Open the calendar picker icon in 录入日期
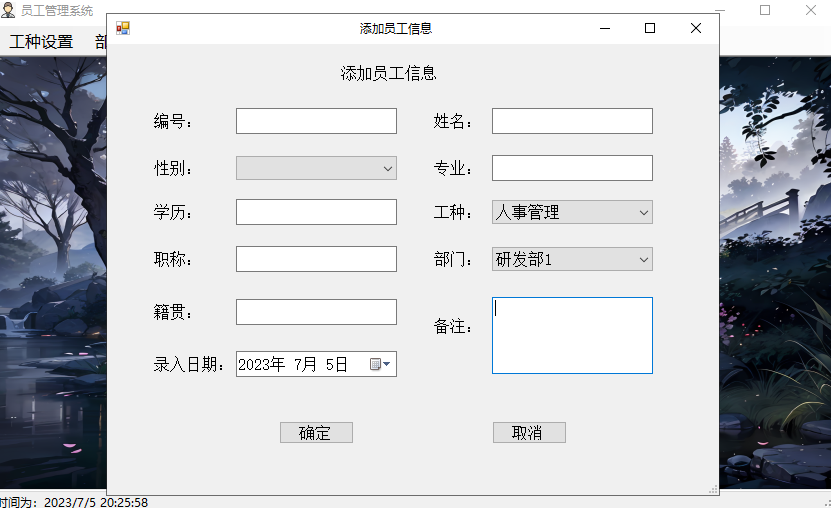Viewport: 831px width, 508px height. [x=381, y=365]
